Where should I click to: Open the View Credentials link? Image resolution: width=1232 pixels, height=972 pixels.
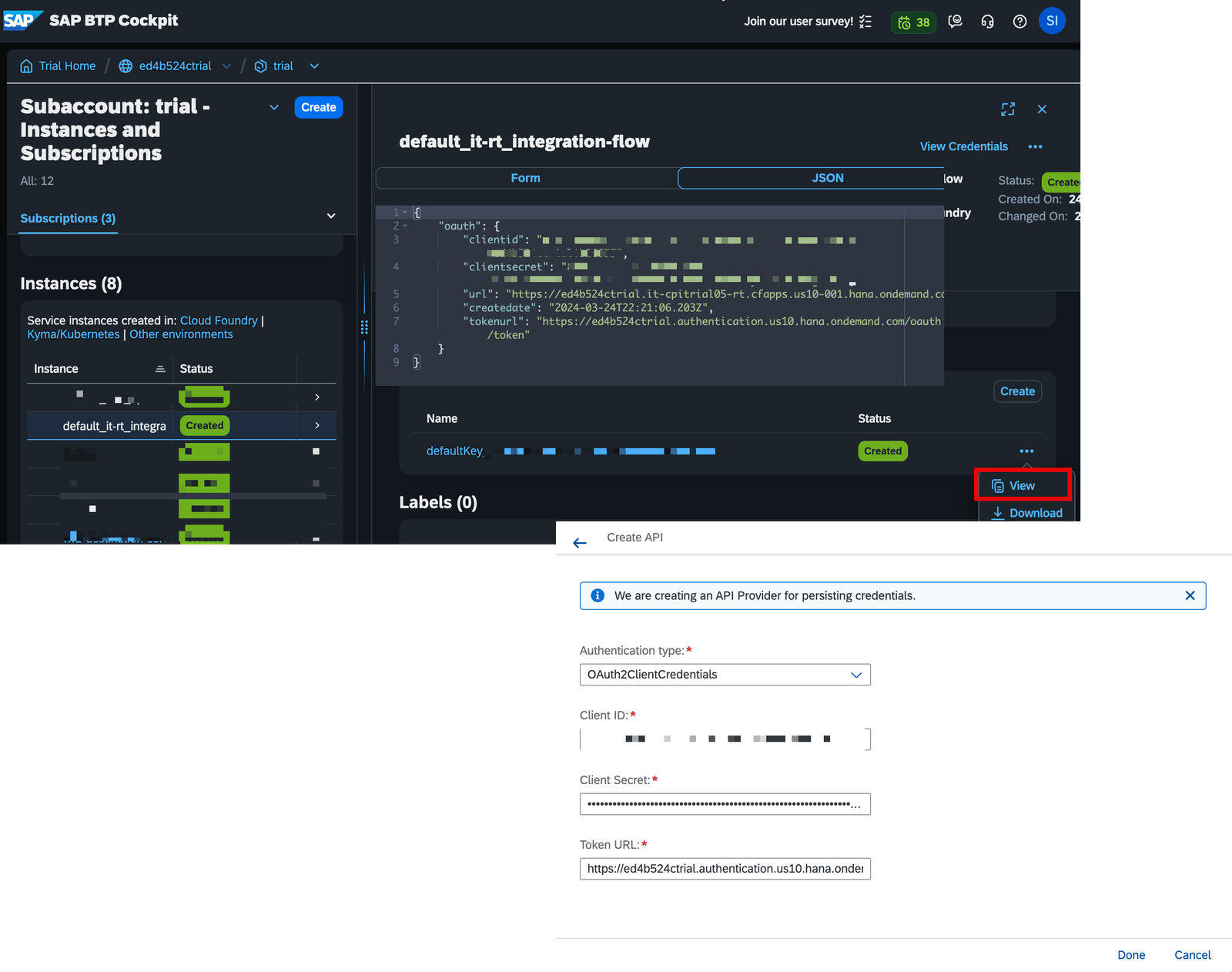click(x=963, y=146)
